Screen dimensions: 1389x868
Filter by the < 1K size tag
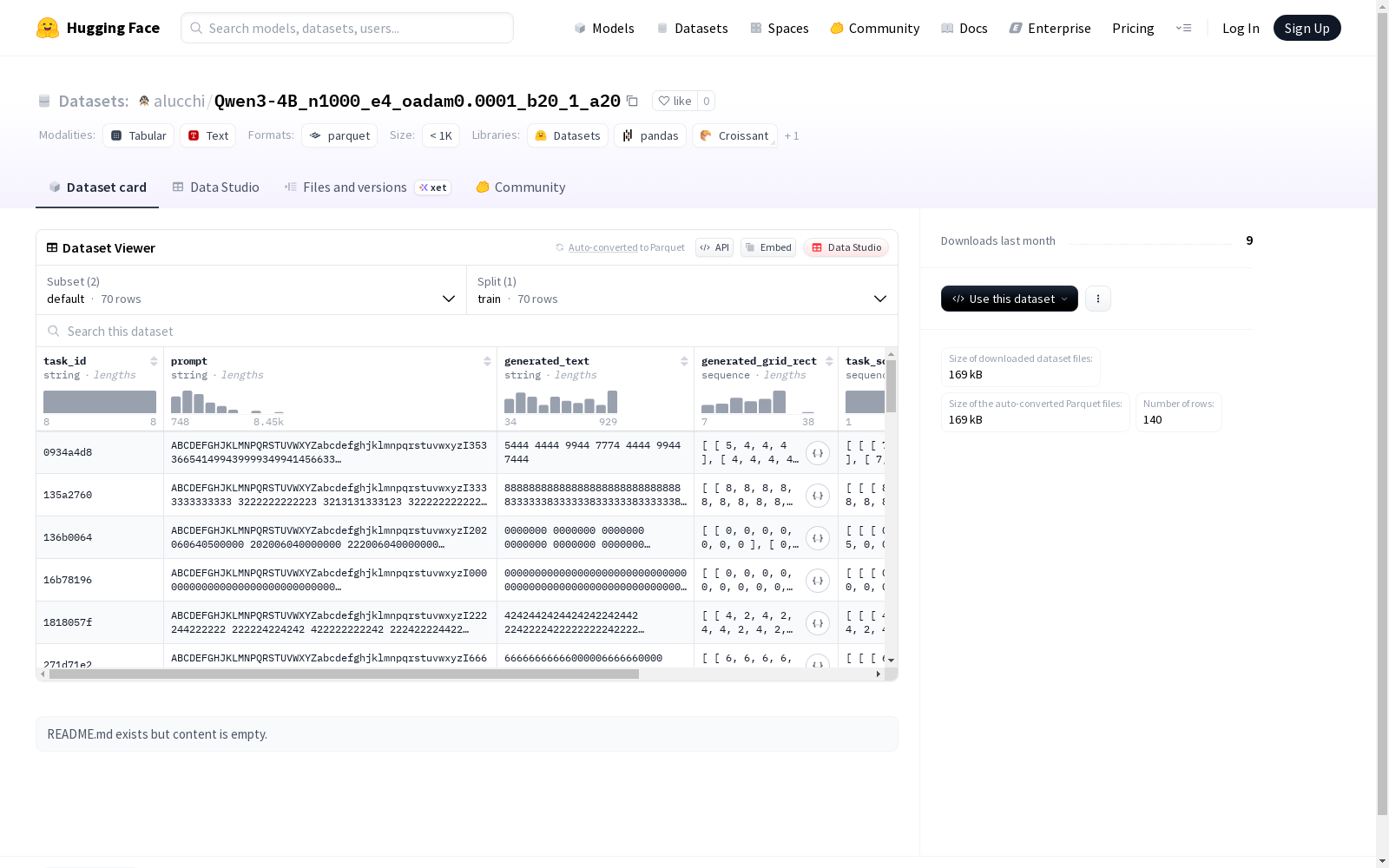coord(441,135)
